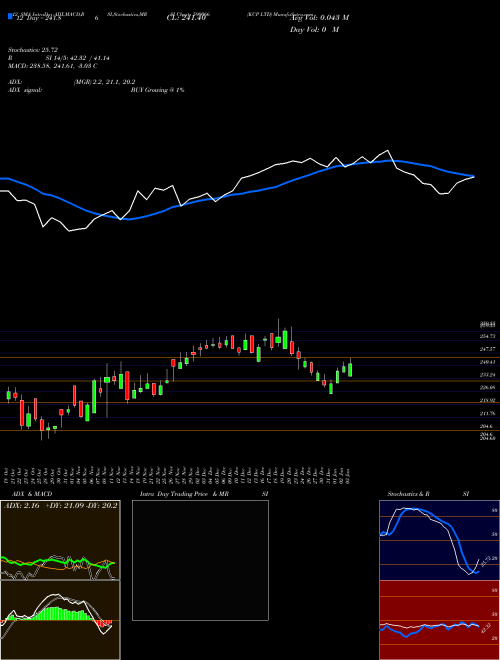Click the '(MGR) 2.2, 21.1, 20.2' ADX values
The width and height of the screenshot is (500, 660).
click(x=104, y=82)
